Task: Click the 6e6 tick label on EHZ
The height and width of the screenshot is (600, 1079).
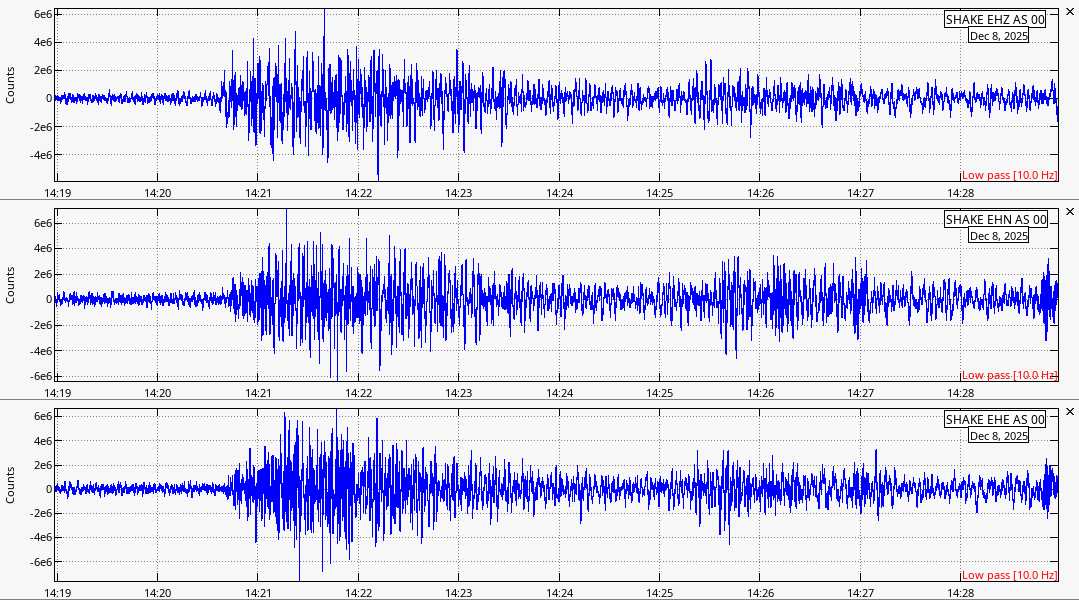Action: click(43, 14)
